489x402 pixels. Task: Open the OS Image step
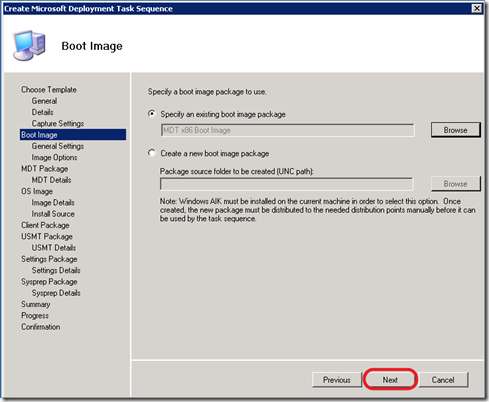(37, 191)
